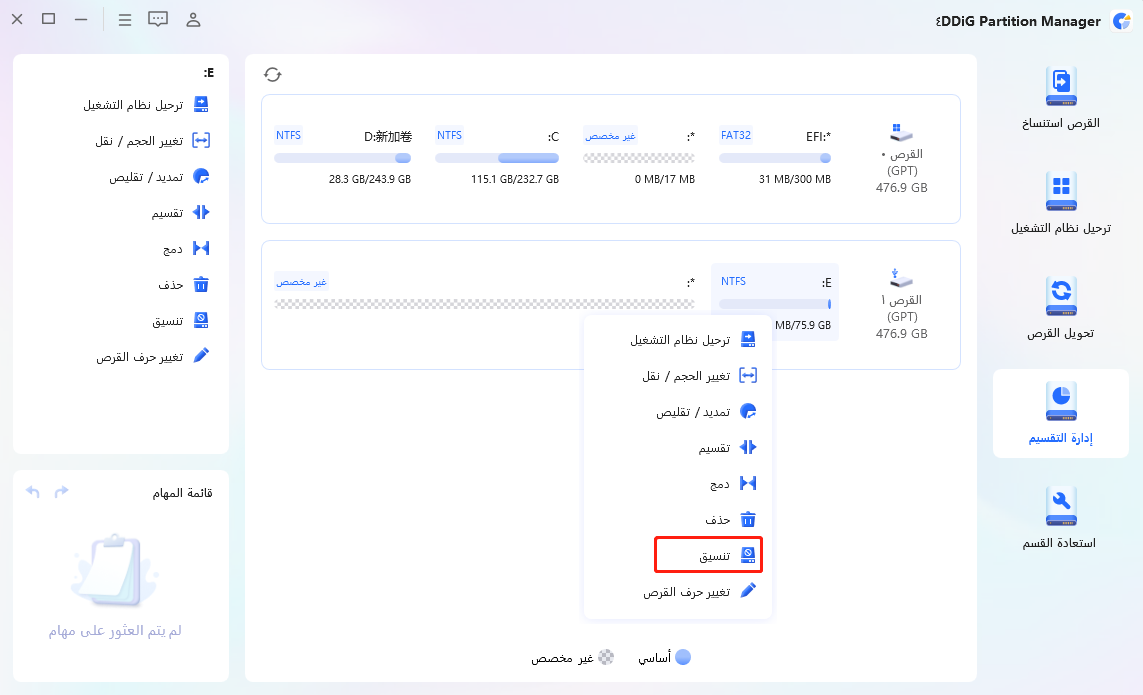The image size is (1143, 695).
Task: Select the D: NTFS partition block
Action: click(342, 157)
